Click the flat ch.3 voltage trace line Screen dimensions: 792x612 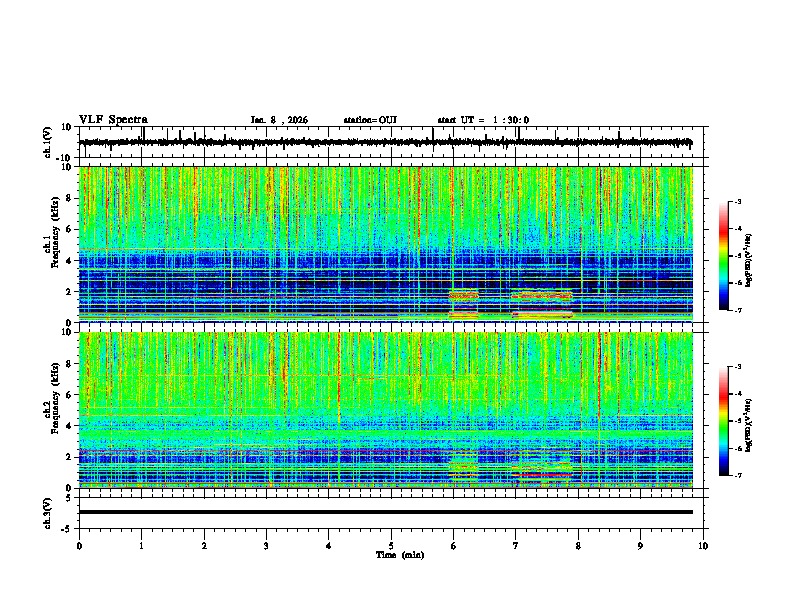pyautogui.click(x=385, y=512)
